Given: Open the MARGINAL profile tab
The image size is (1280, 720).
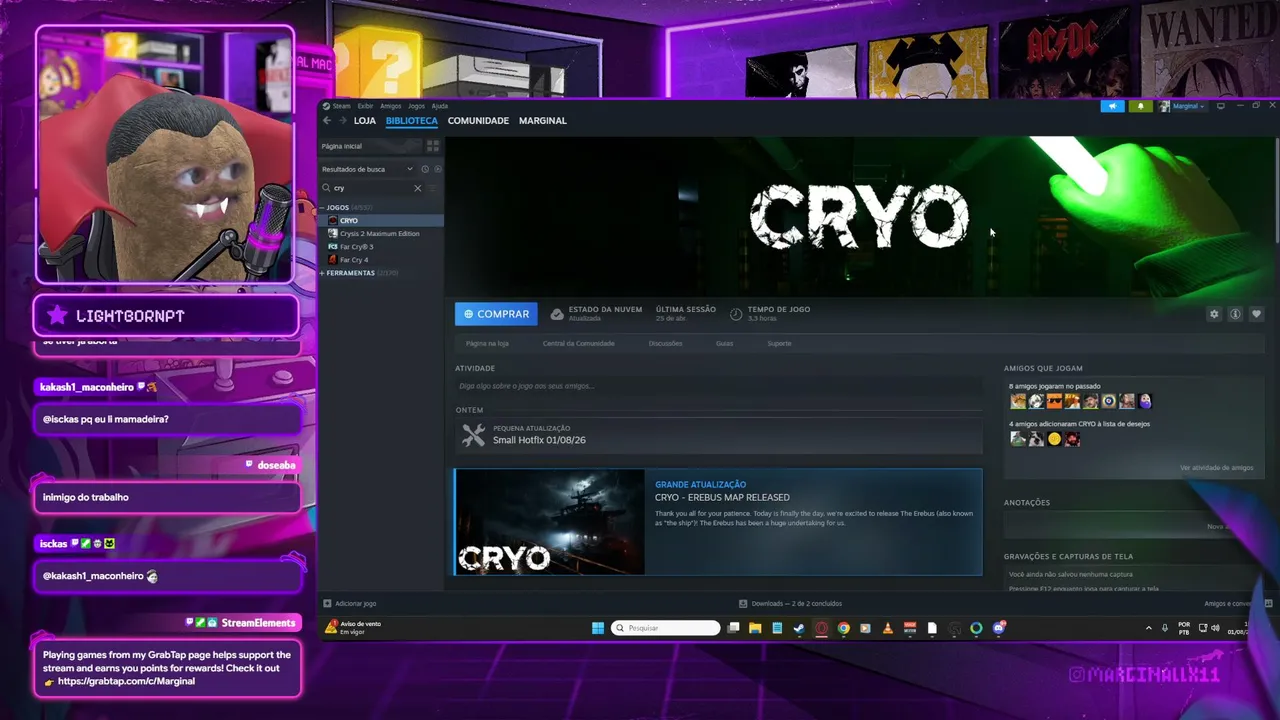Looking at the screenshot, I should click(x=543, y=121).
